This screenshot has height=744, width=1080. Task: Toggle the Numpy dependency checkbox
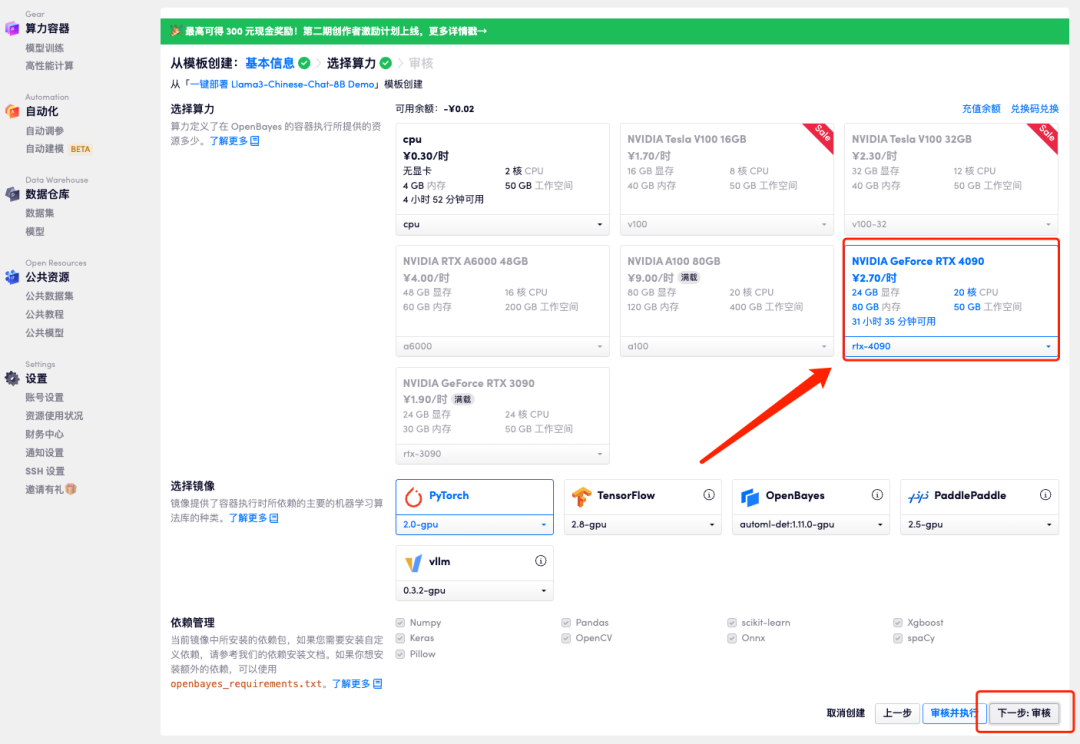tap(402, 622)
